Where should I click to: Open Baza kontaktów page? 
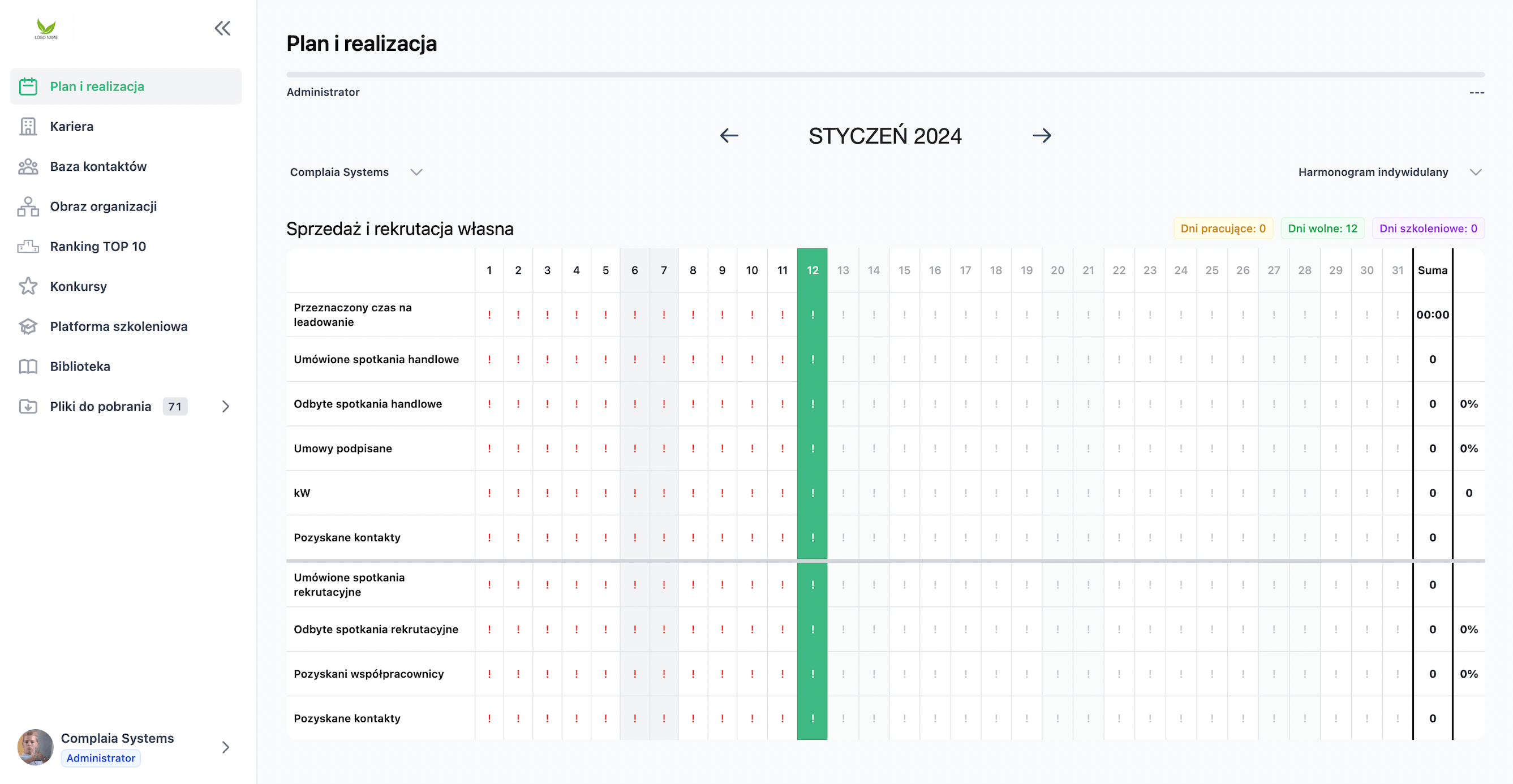126,166
